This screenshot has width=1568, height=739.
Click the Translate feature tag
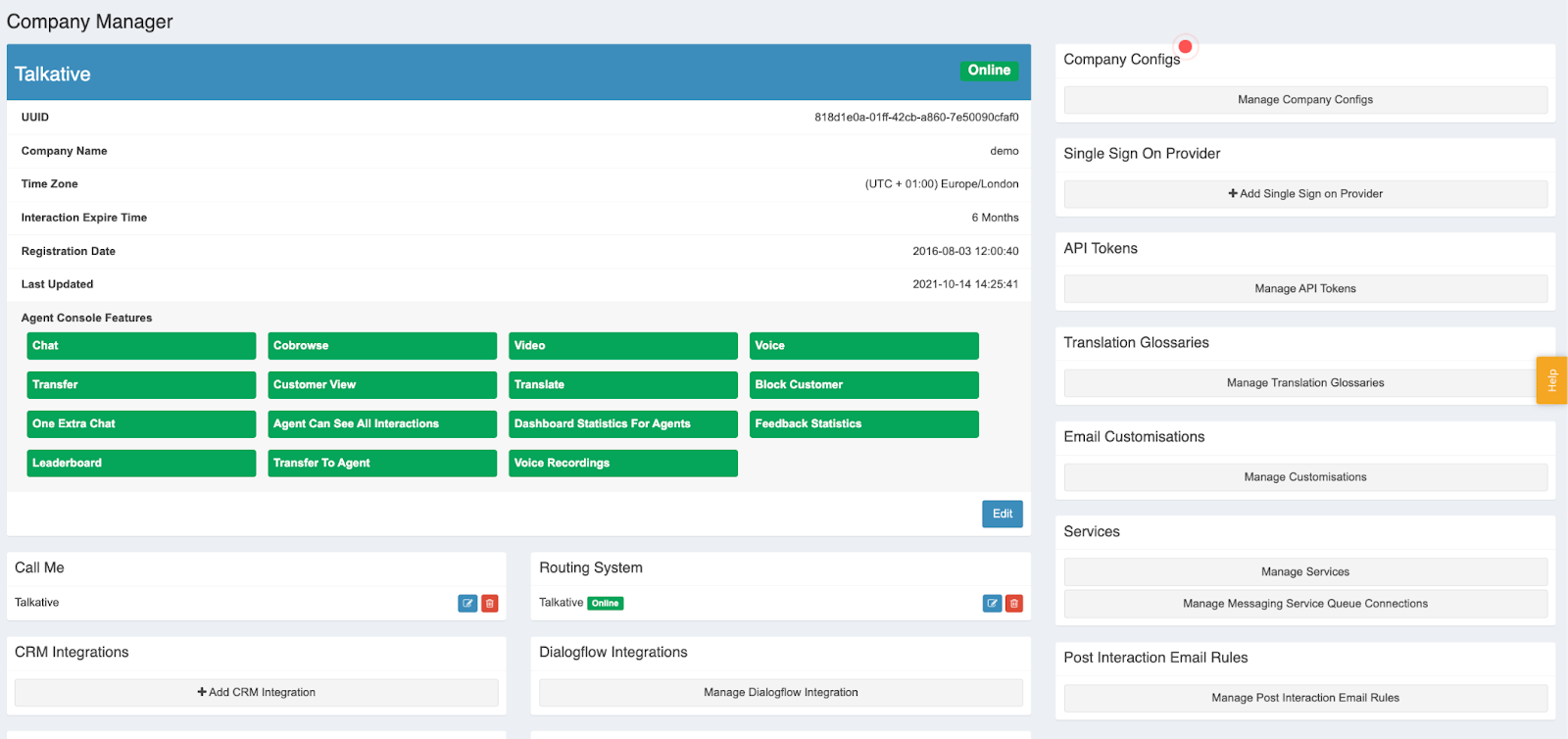[623, 385]
